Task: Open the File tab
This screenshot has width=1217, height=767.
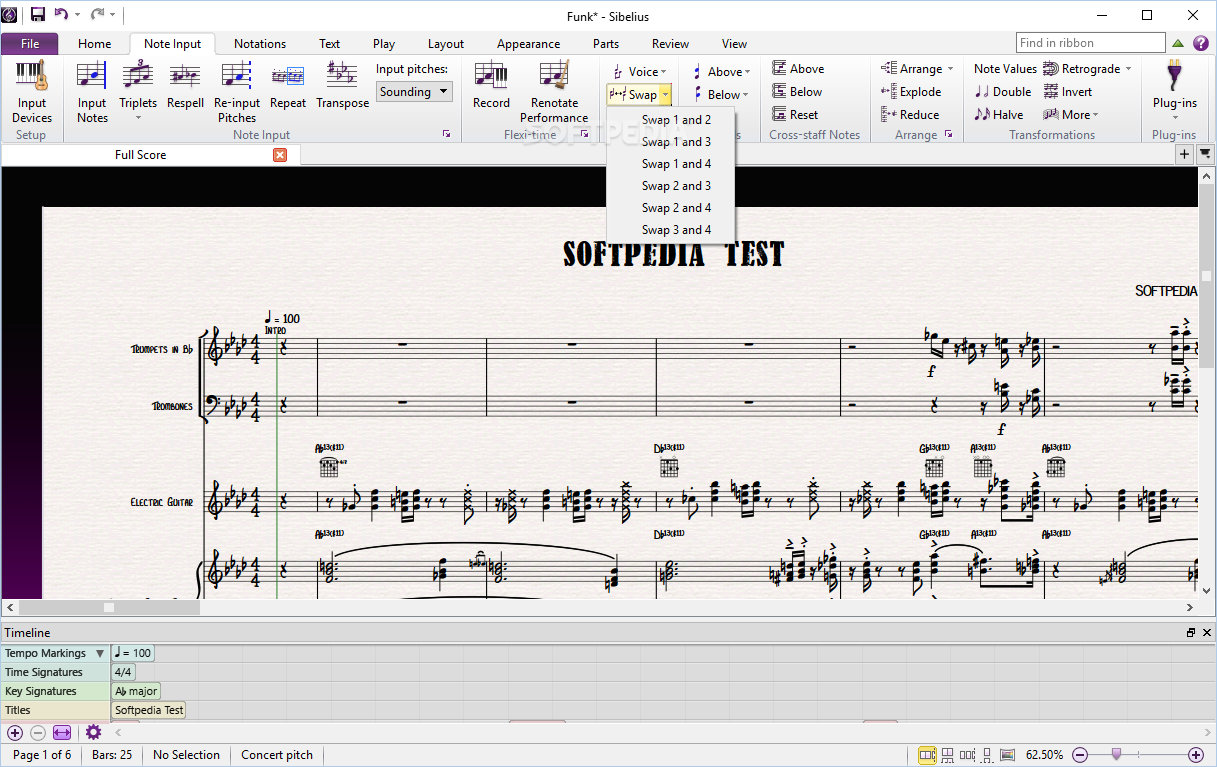Action: pyautogui.click(x=30, y=44)
